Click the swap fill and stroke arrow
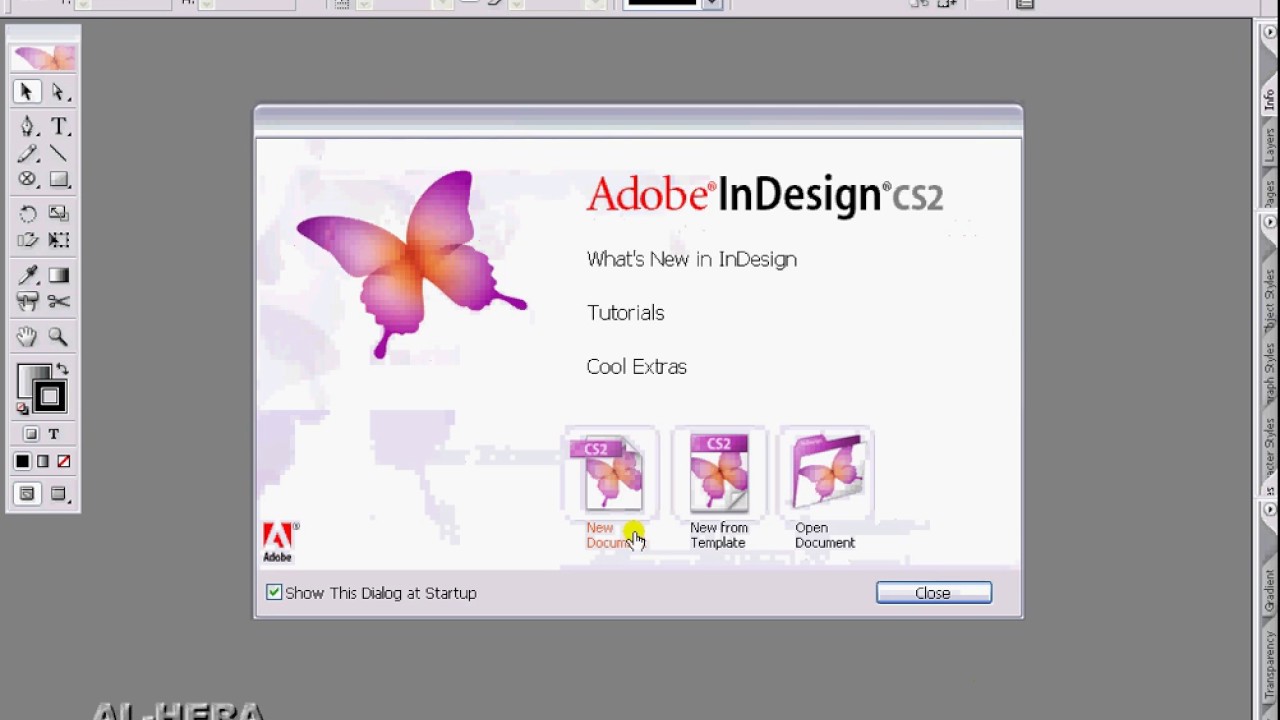1280x720 pixels. [x=62, y=371]
